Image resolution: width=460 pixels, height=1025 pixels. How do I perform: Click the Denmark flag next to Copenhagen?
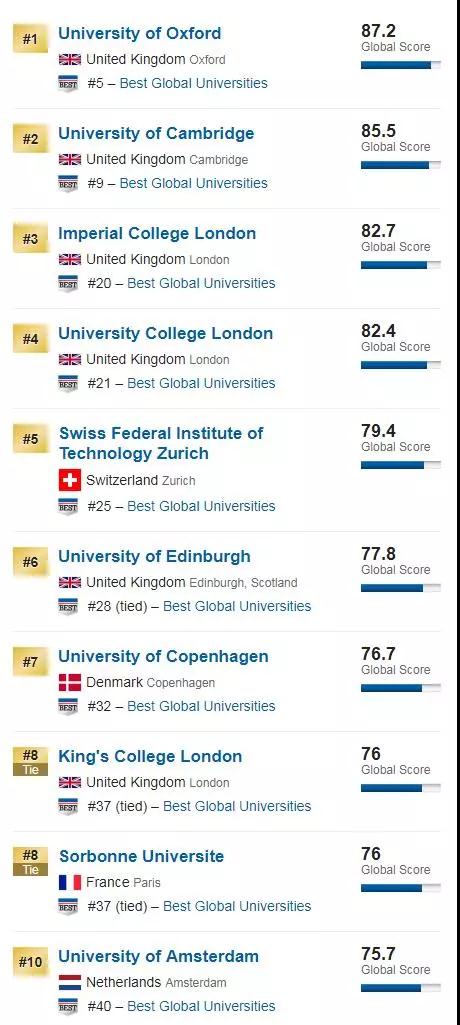pos(69,682)
